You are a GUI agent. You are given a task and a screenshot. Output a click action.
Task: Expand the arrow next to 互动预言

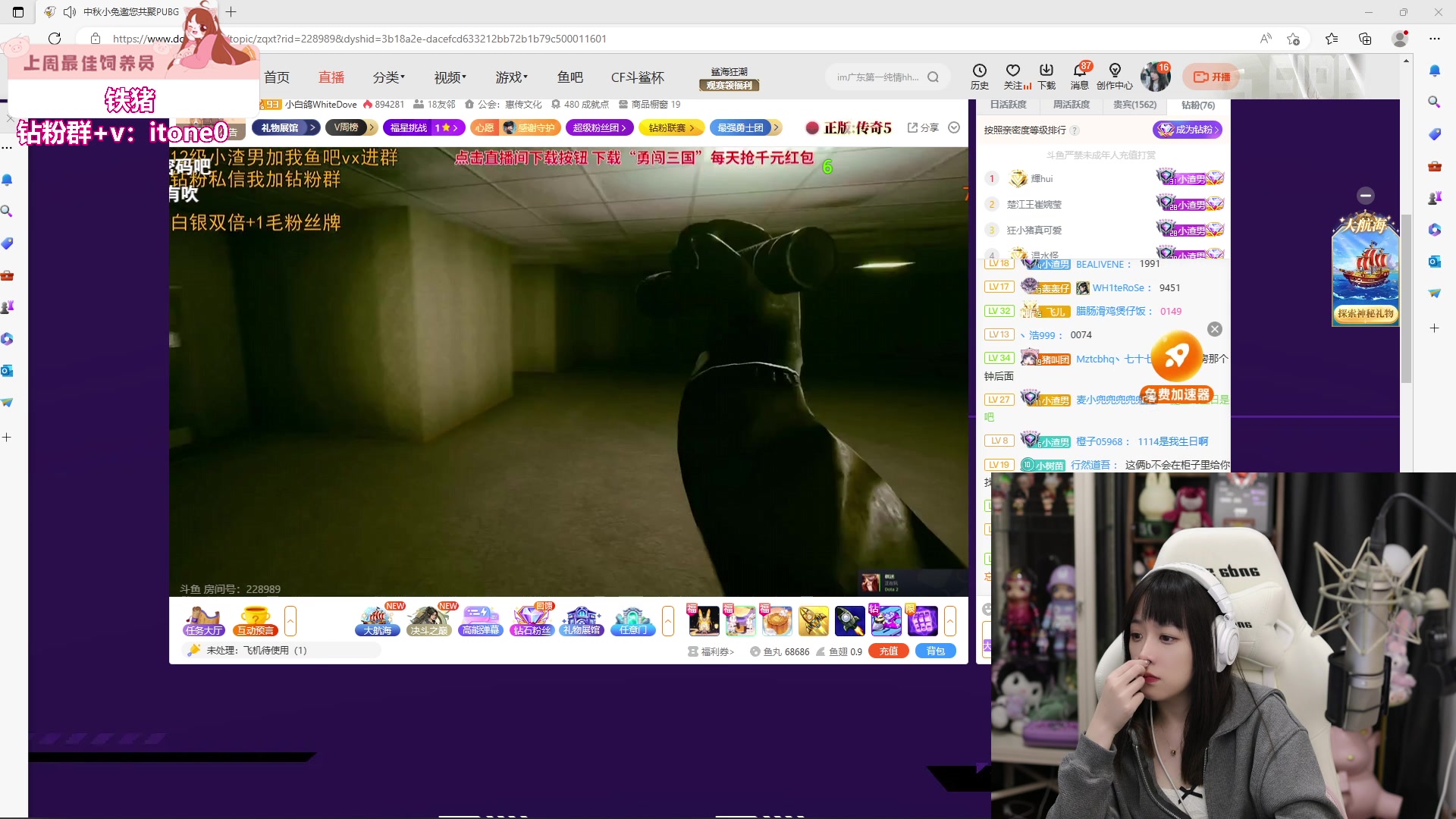[290, 621]
